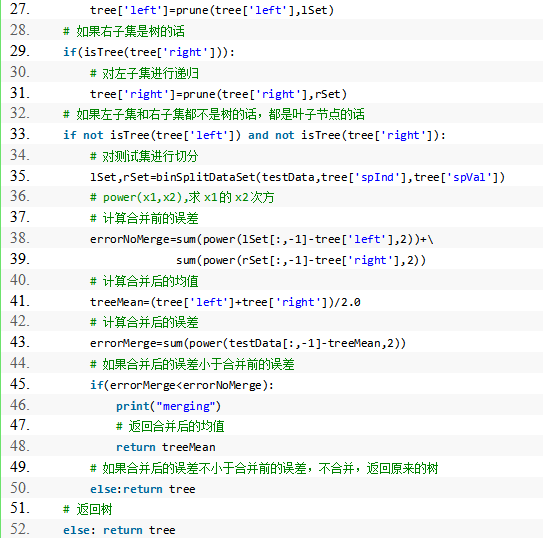Click comment '# 计算合并前的误差' on line 37

(144, 218)
